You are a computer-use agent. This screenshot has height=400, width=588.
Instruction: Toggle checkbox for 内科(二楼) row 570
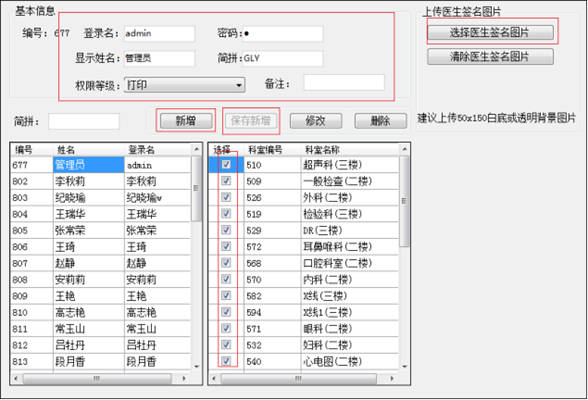[226, 279]
